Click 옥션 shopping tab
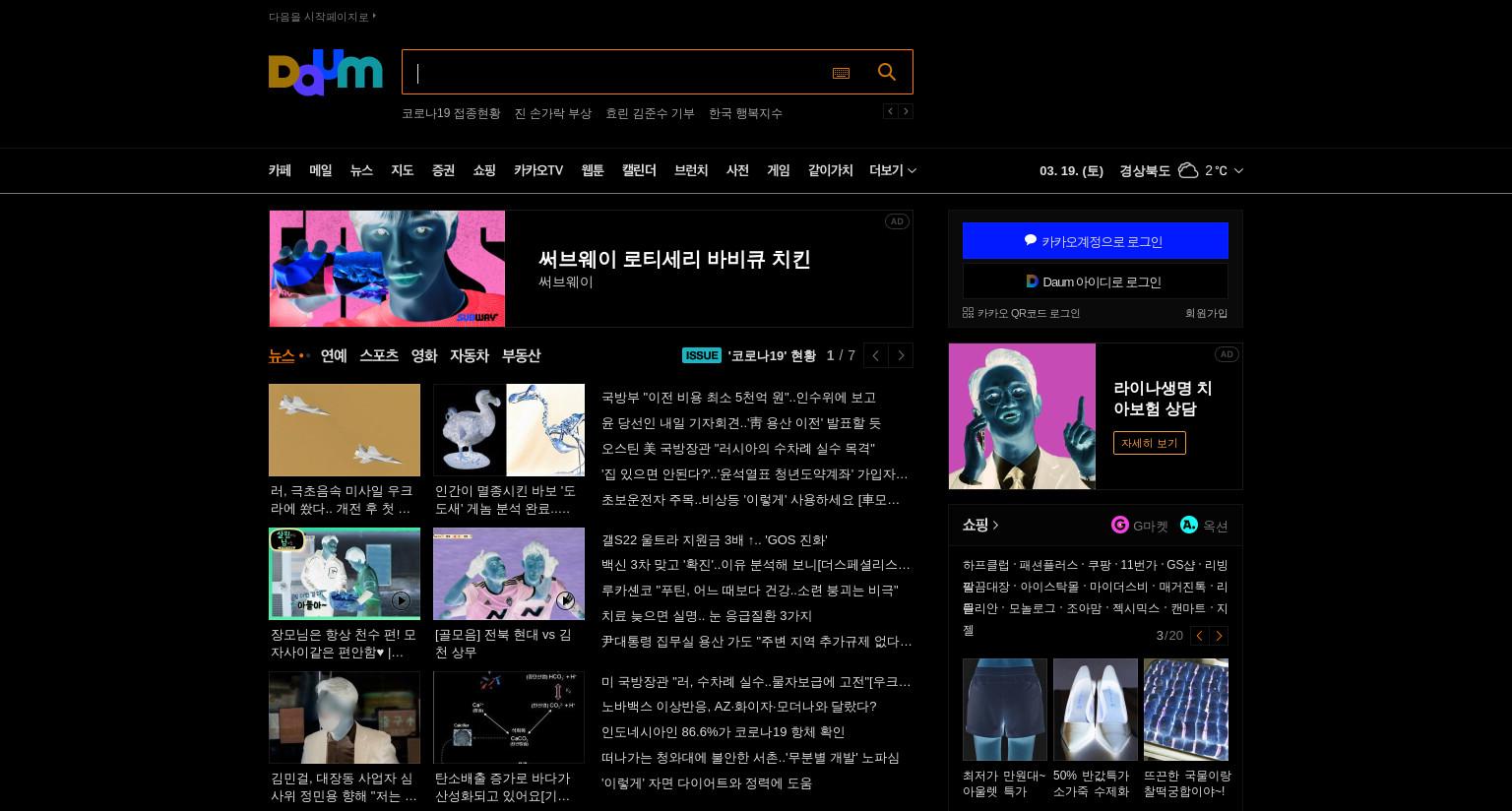 [1204, 526]
